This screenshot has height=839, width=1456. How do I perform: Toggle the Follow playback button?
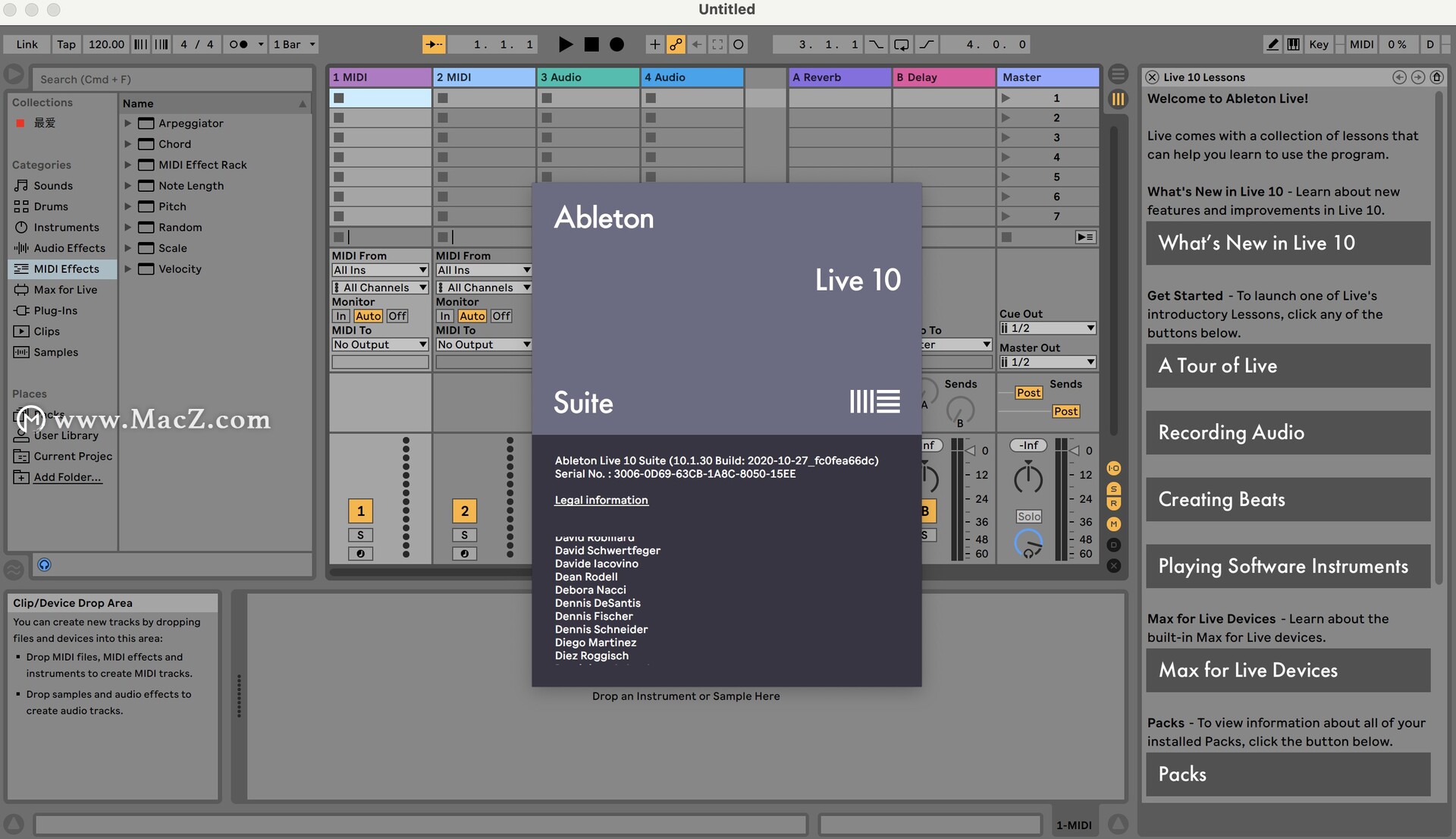(x=434, y=44)
